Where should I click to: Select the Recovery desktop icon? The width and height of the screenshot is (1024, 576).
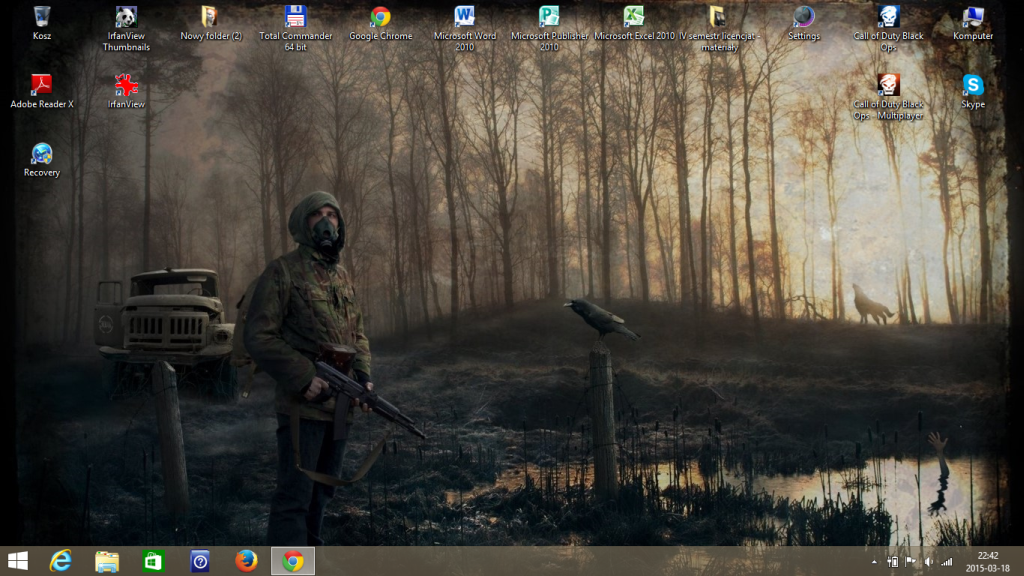42,160
